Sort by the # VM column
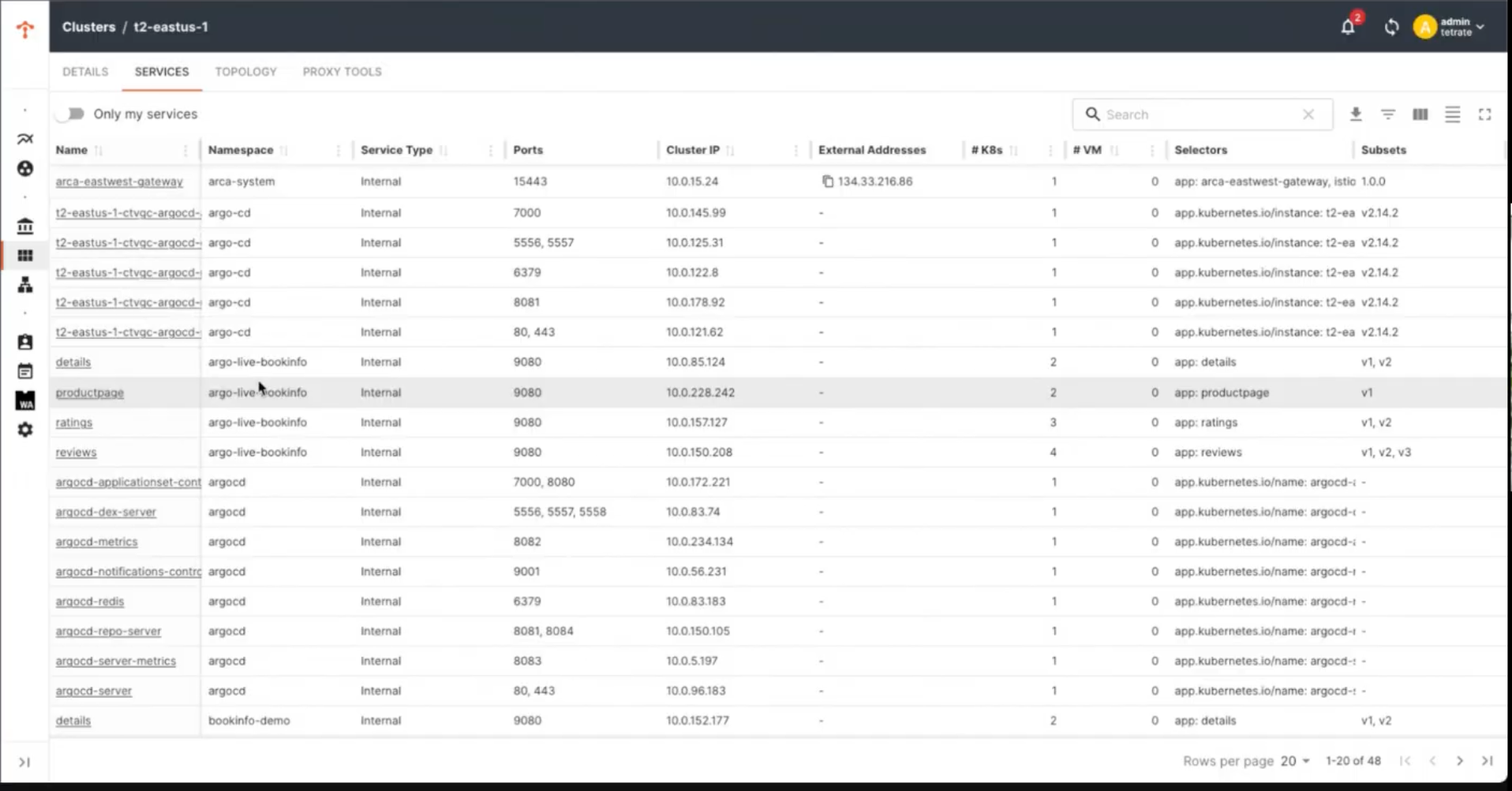 pos(1113,150)
